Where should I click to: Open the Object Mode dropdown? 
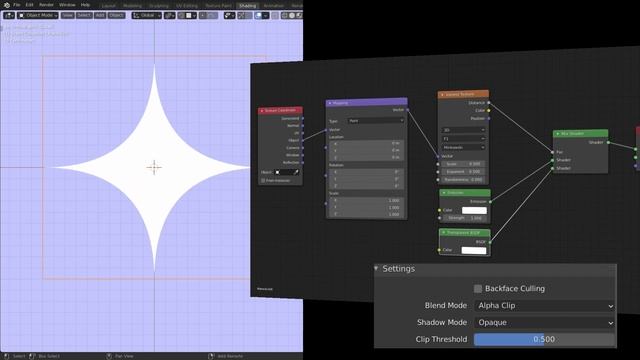[x=38, y=16]
